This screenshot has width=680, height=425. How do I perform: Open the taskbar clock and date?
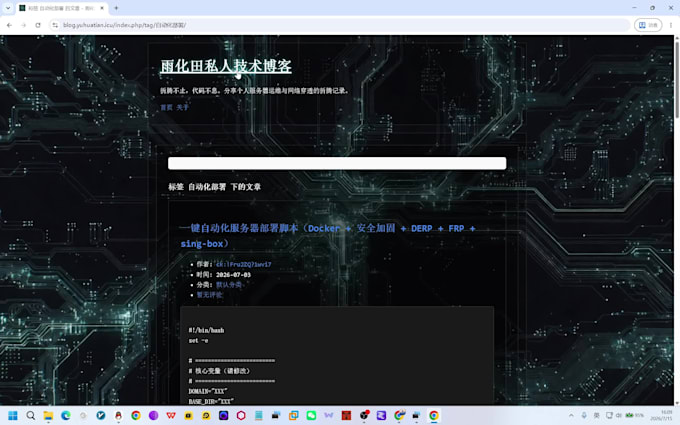[x=661, y=415]
